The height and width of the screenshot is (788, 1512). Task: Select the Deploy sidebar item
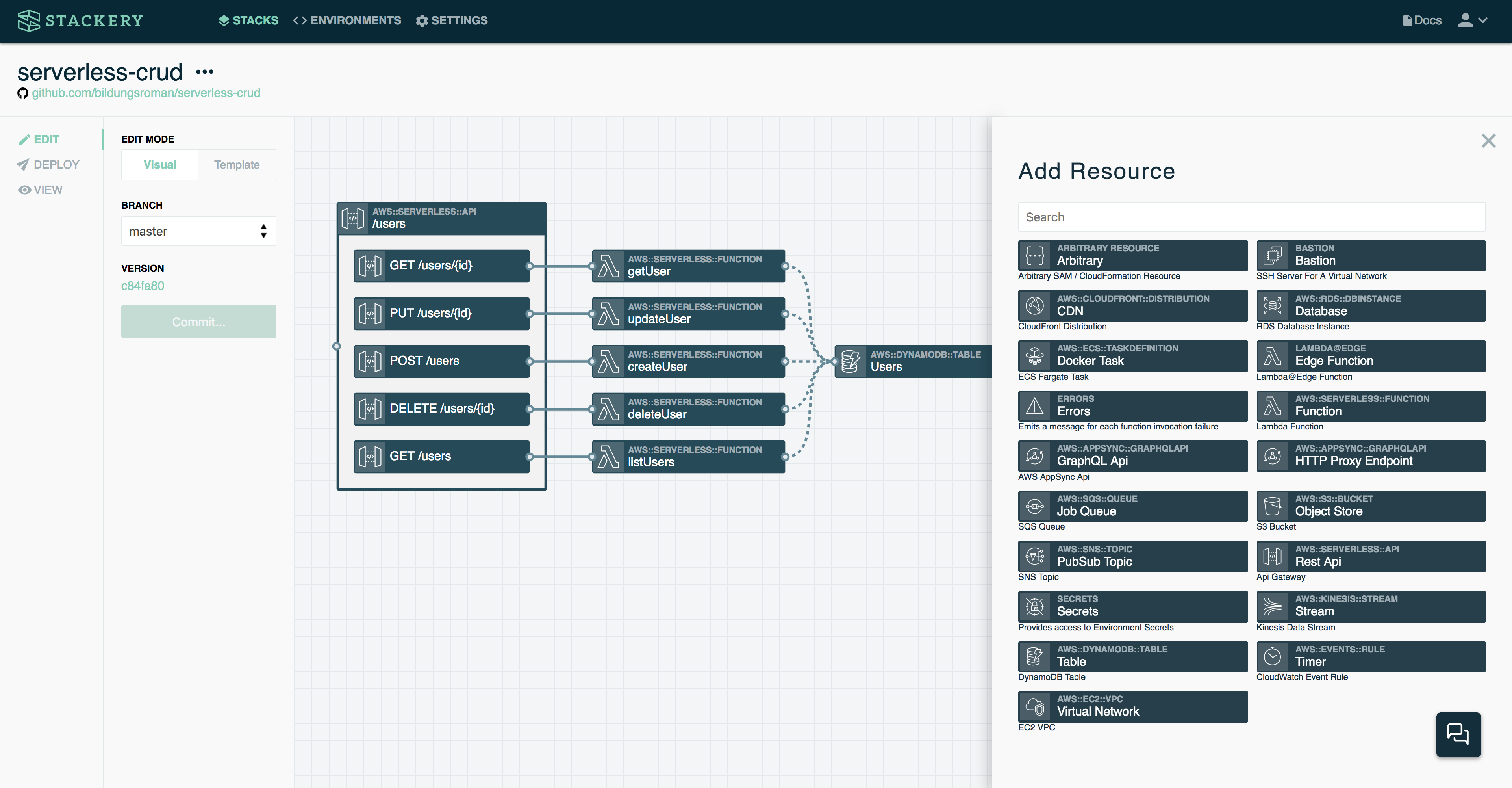(x=48, y=164)
